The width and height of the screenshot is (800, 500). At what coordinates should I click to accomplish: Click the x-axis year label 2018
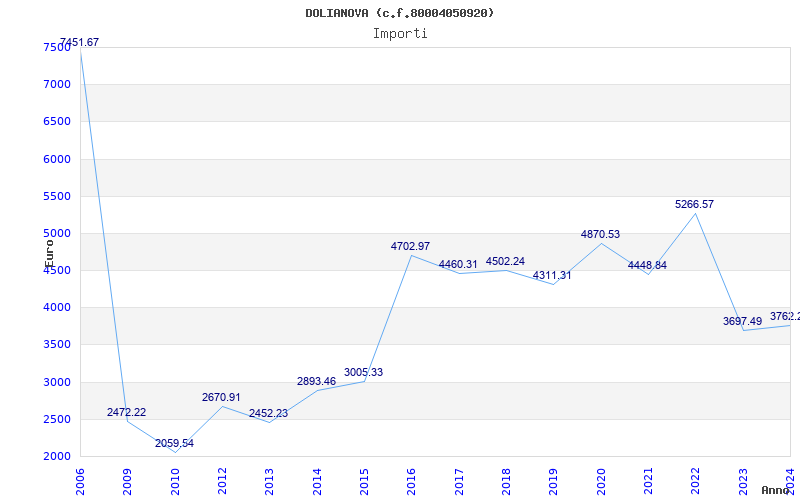tap(506, 482)
